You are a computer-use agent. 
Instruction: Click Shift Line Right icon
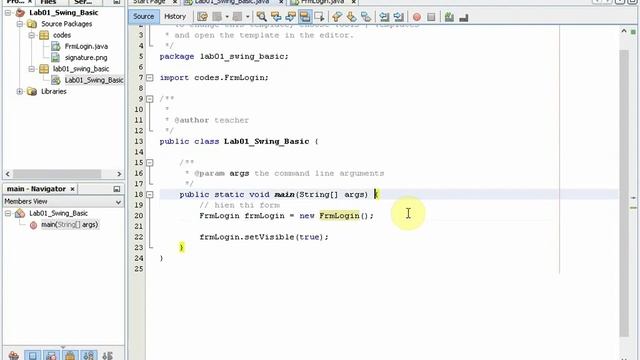(398, 17)
